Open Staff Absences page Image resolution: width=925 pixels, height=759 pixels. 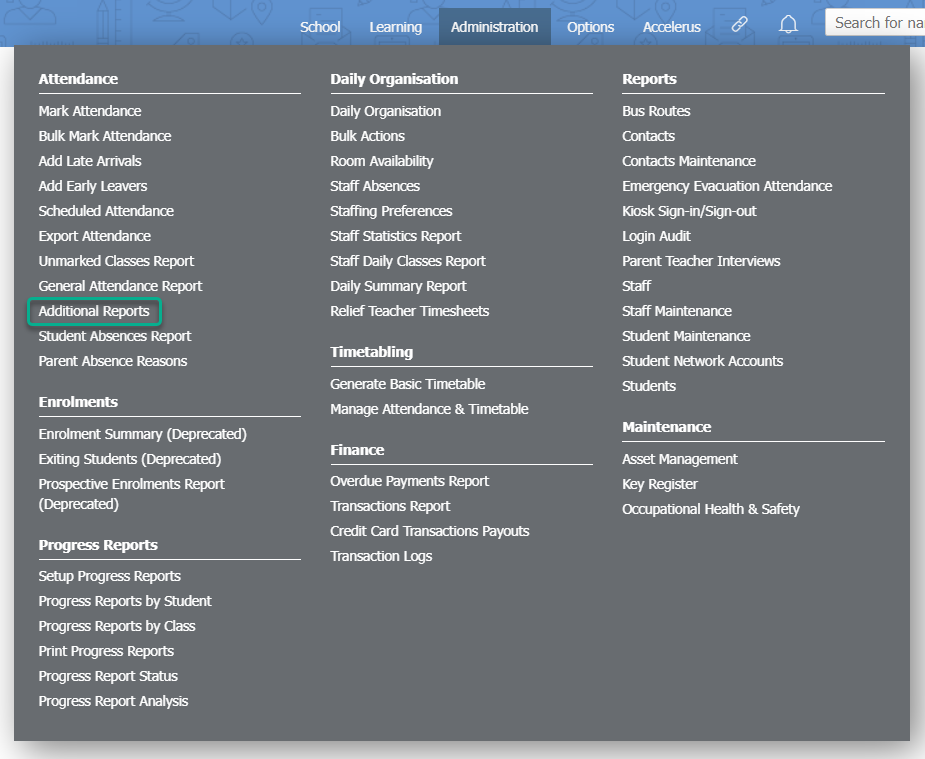pos(375,186)
